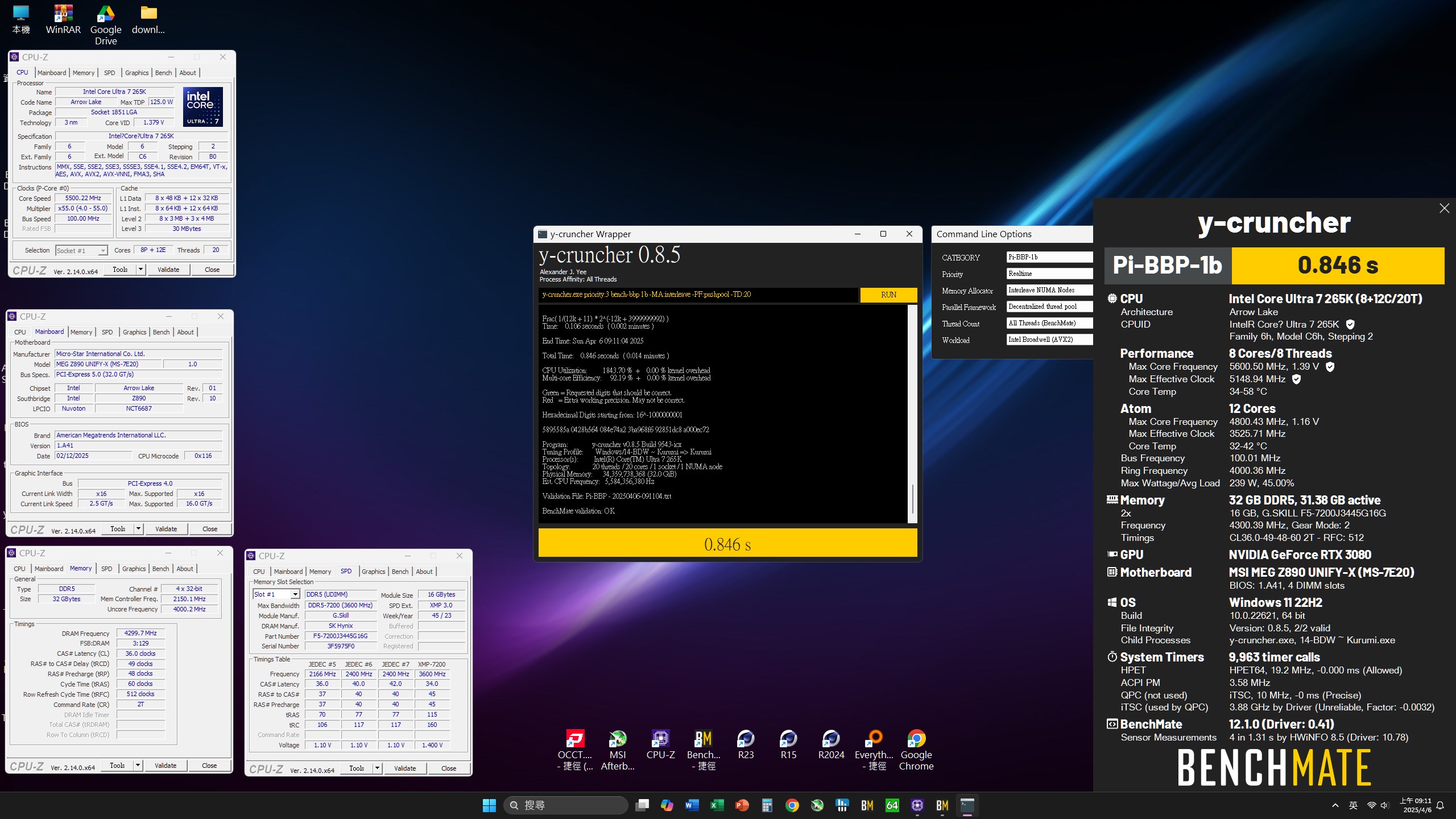Launch the OCCT desktop shortcut

coord(574,750)
